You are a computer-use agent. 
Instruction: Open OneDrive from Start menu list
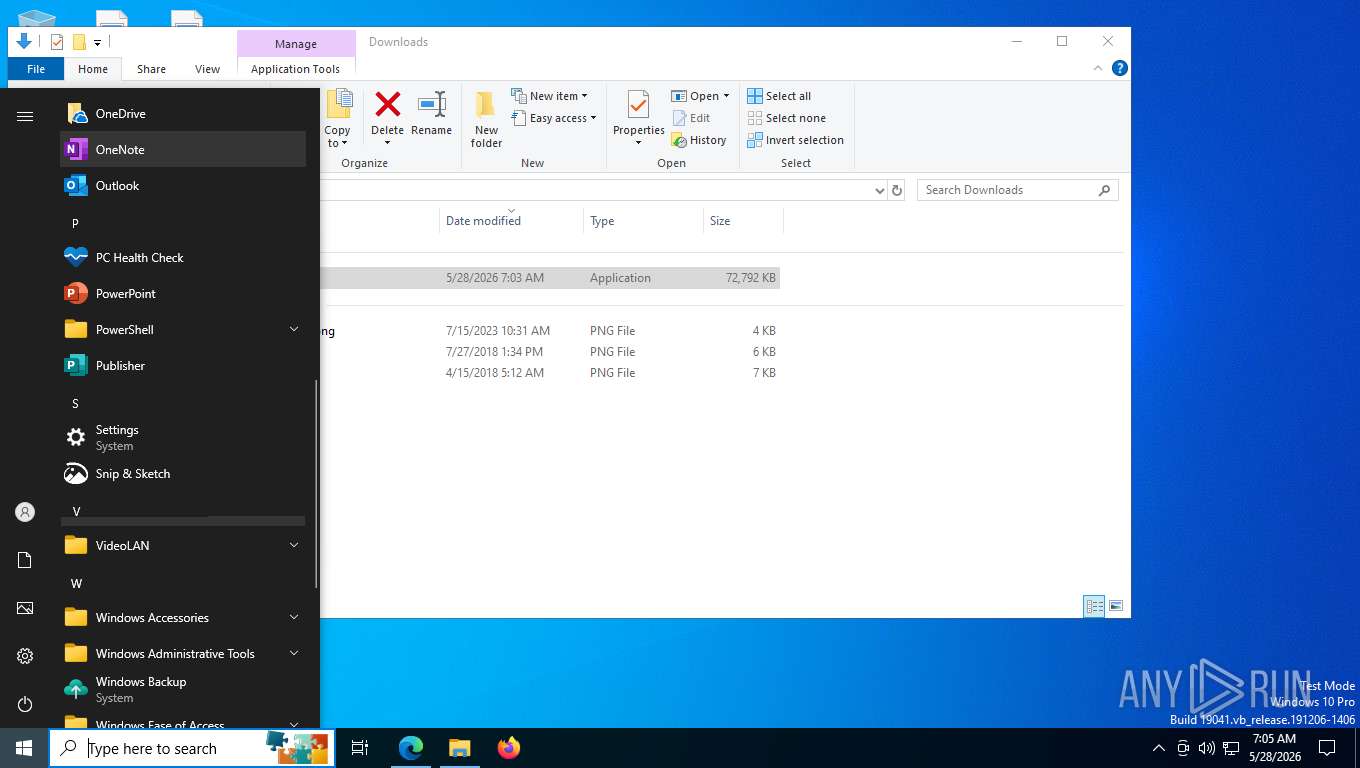click(x=183, y=114)
